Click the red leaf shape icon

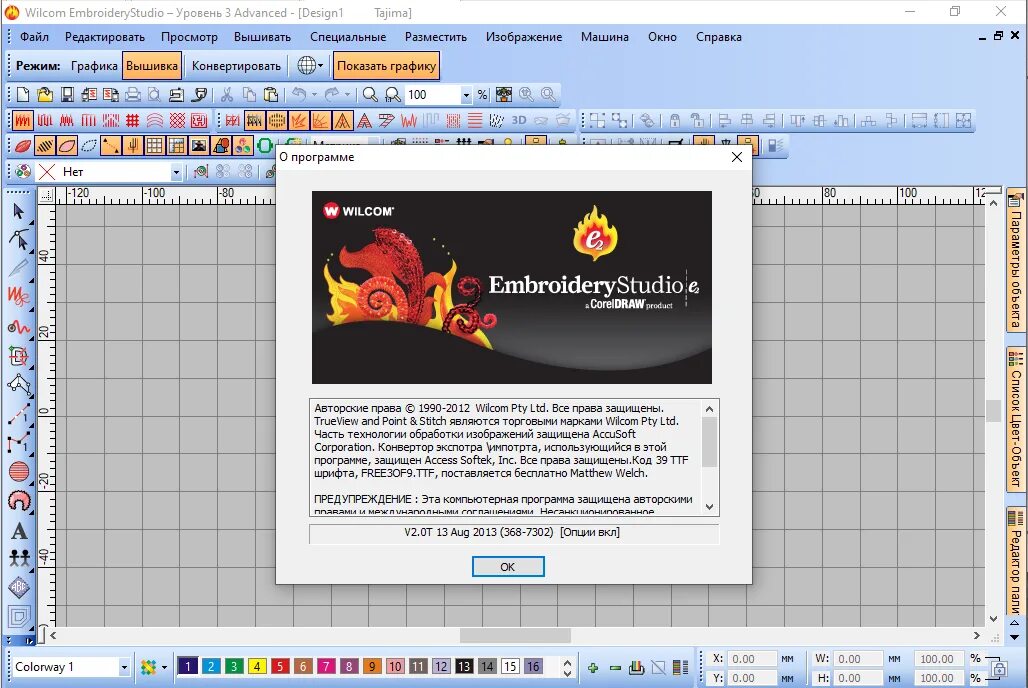coord(23,146)
